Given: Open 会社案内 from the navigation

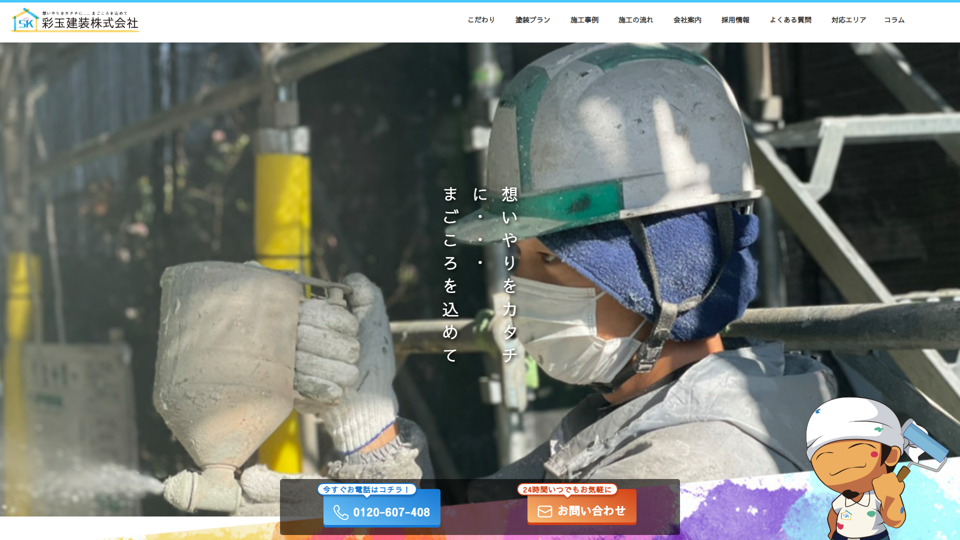Looking at the screenshot, I should tap(687, 20).
